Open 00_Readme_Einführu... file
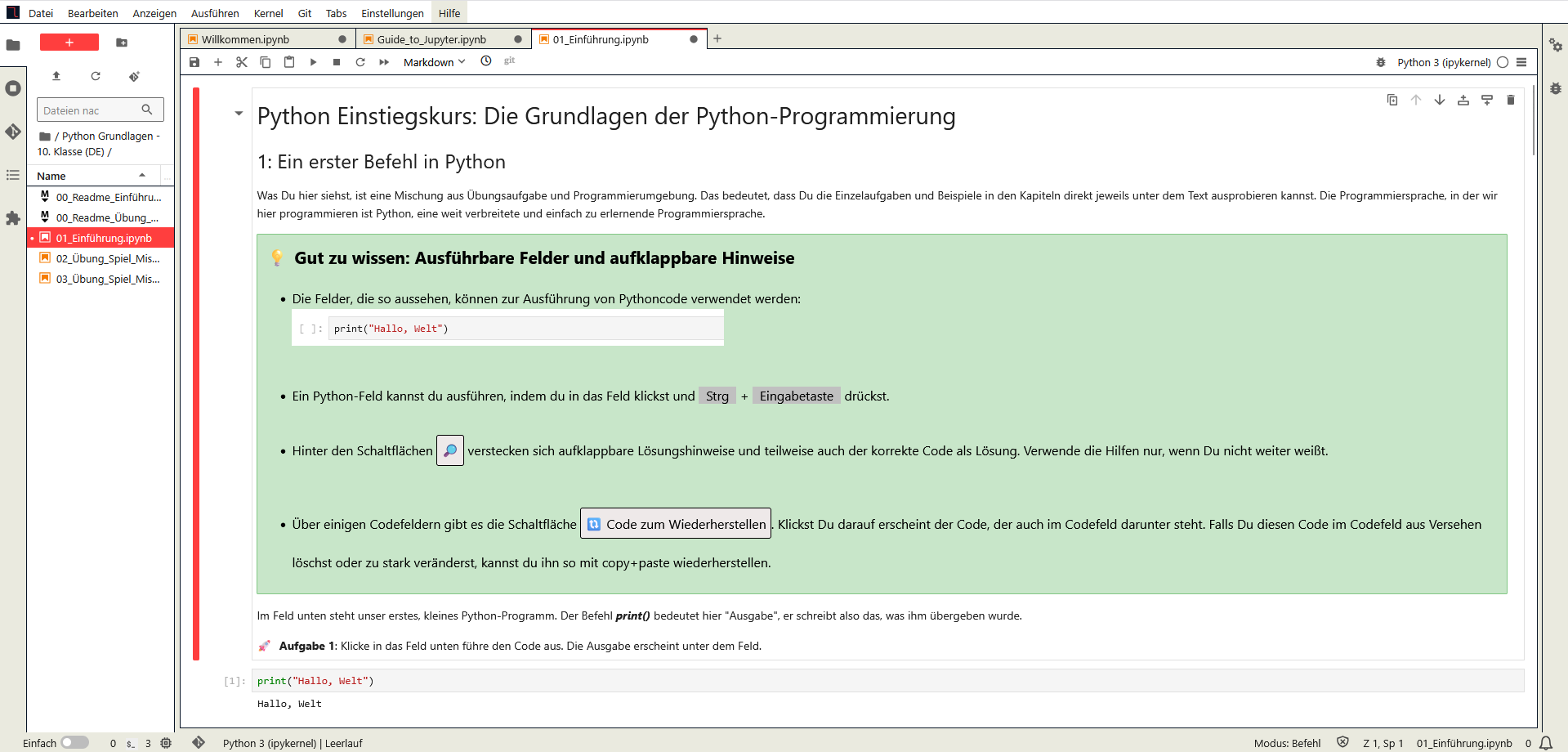The width and height of the screenshot is (1568, 752). tap(101, 197)
